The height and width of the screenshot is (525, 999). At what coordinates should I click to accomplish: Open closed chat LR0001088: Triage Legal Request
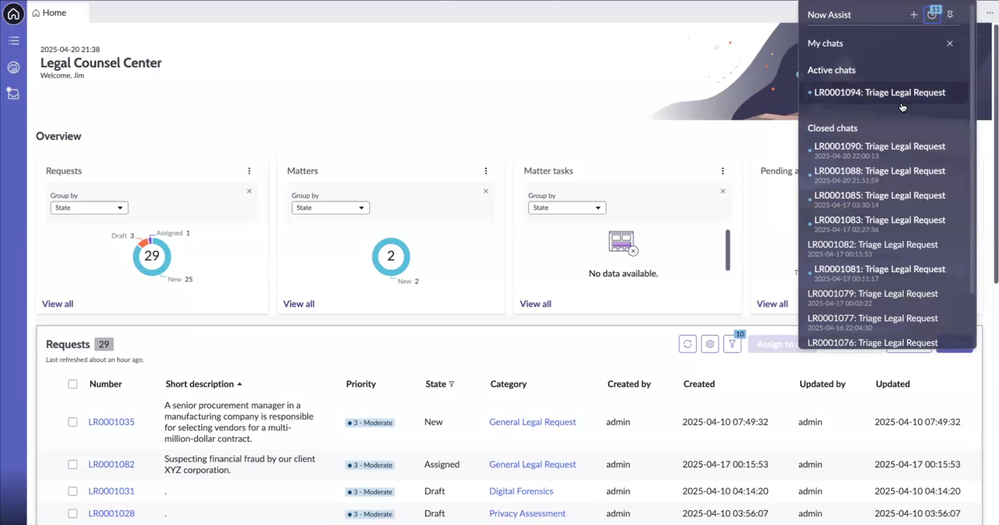pyautogui.click(x=879, y=175)
